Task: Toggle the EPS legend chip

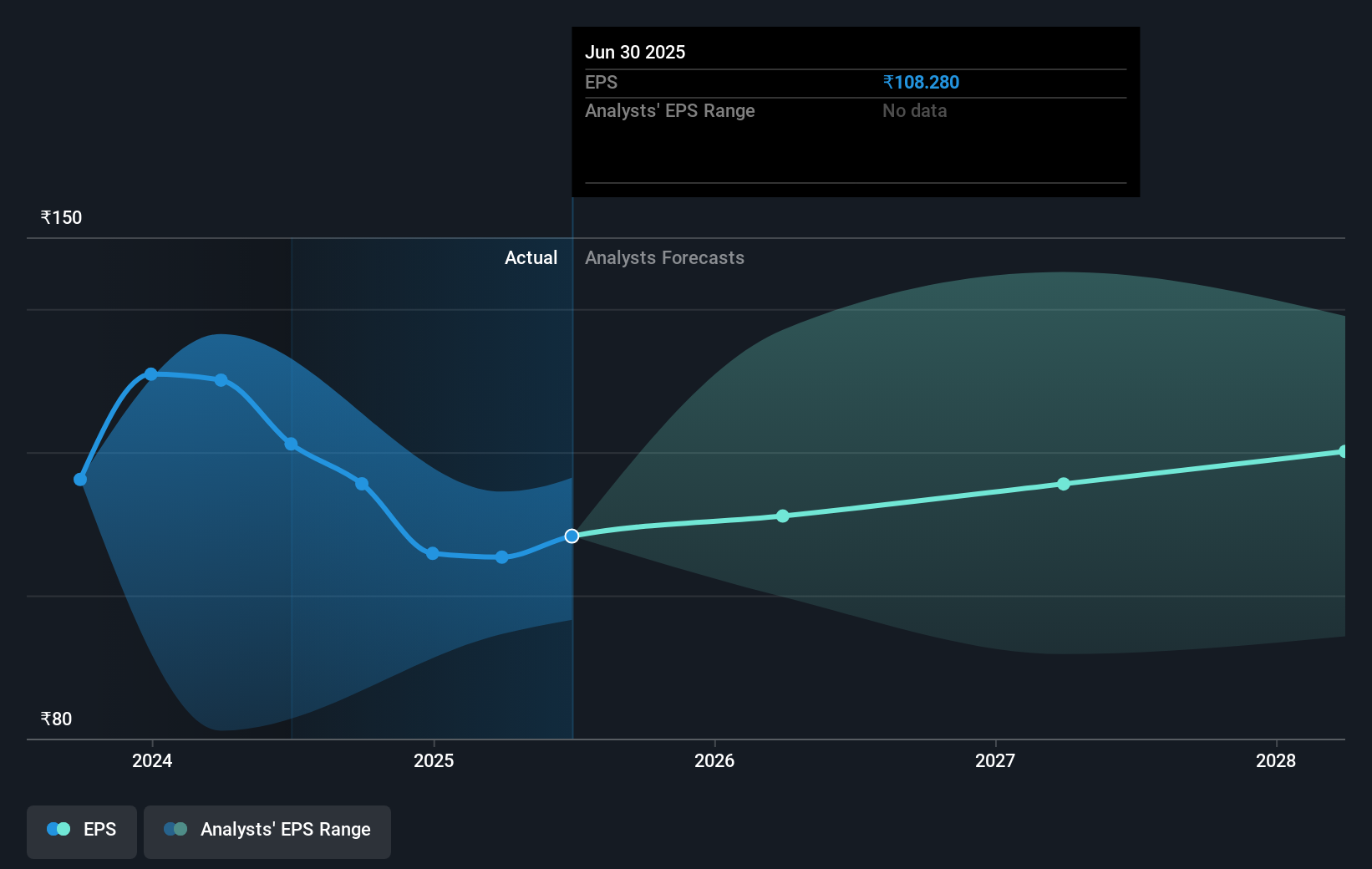Action: [x=81, y=831]
